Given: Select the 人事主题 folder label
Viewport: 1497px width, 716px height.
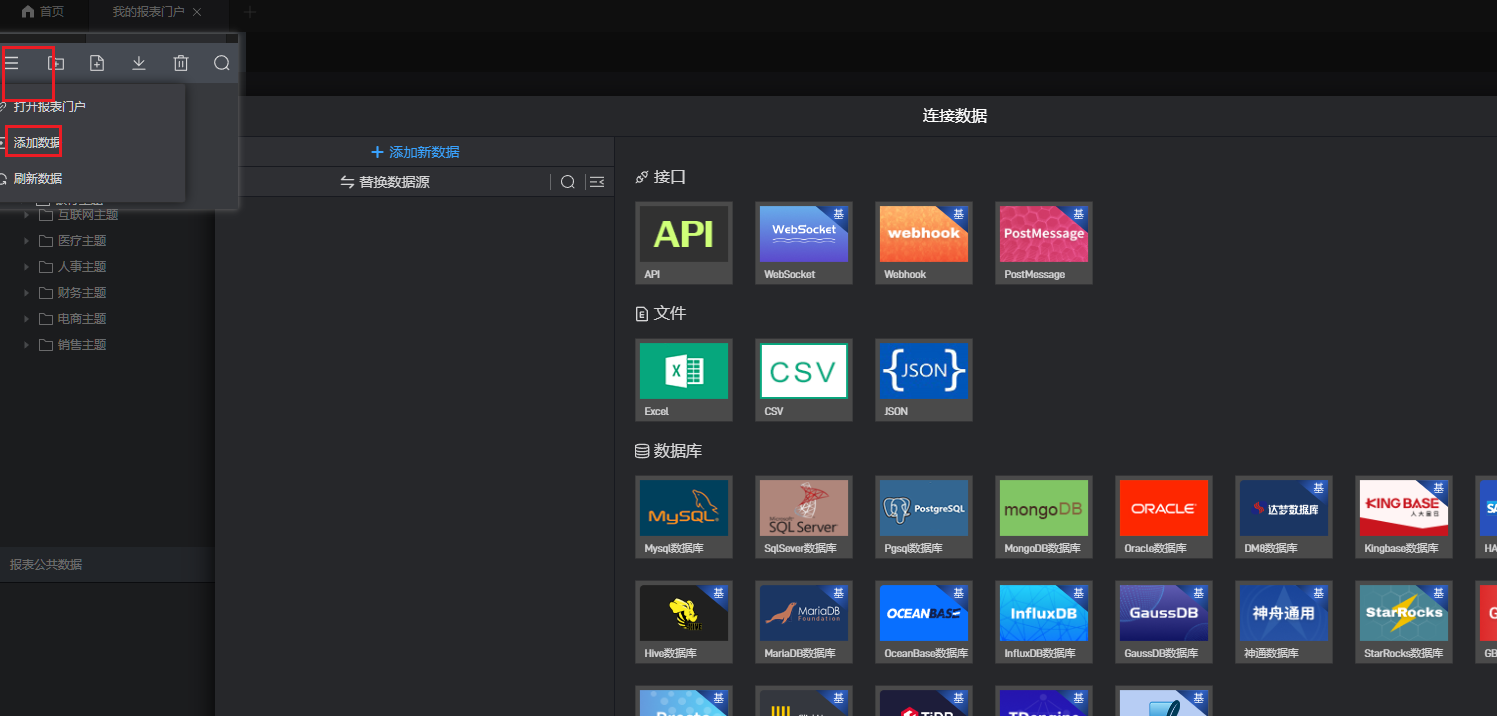Looking at the screenshot, I should tap(82, 267).
